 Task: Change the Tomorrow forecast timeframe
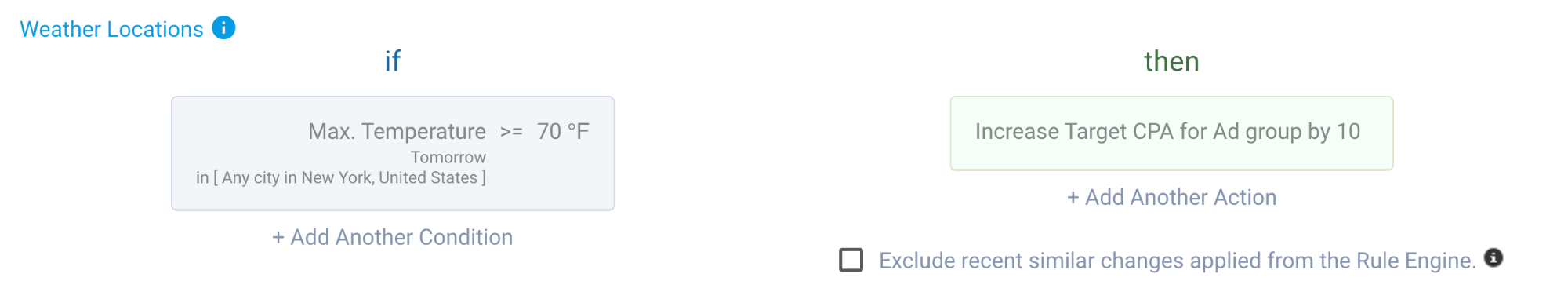coord(448,157)
